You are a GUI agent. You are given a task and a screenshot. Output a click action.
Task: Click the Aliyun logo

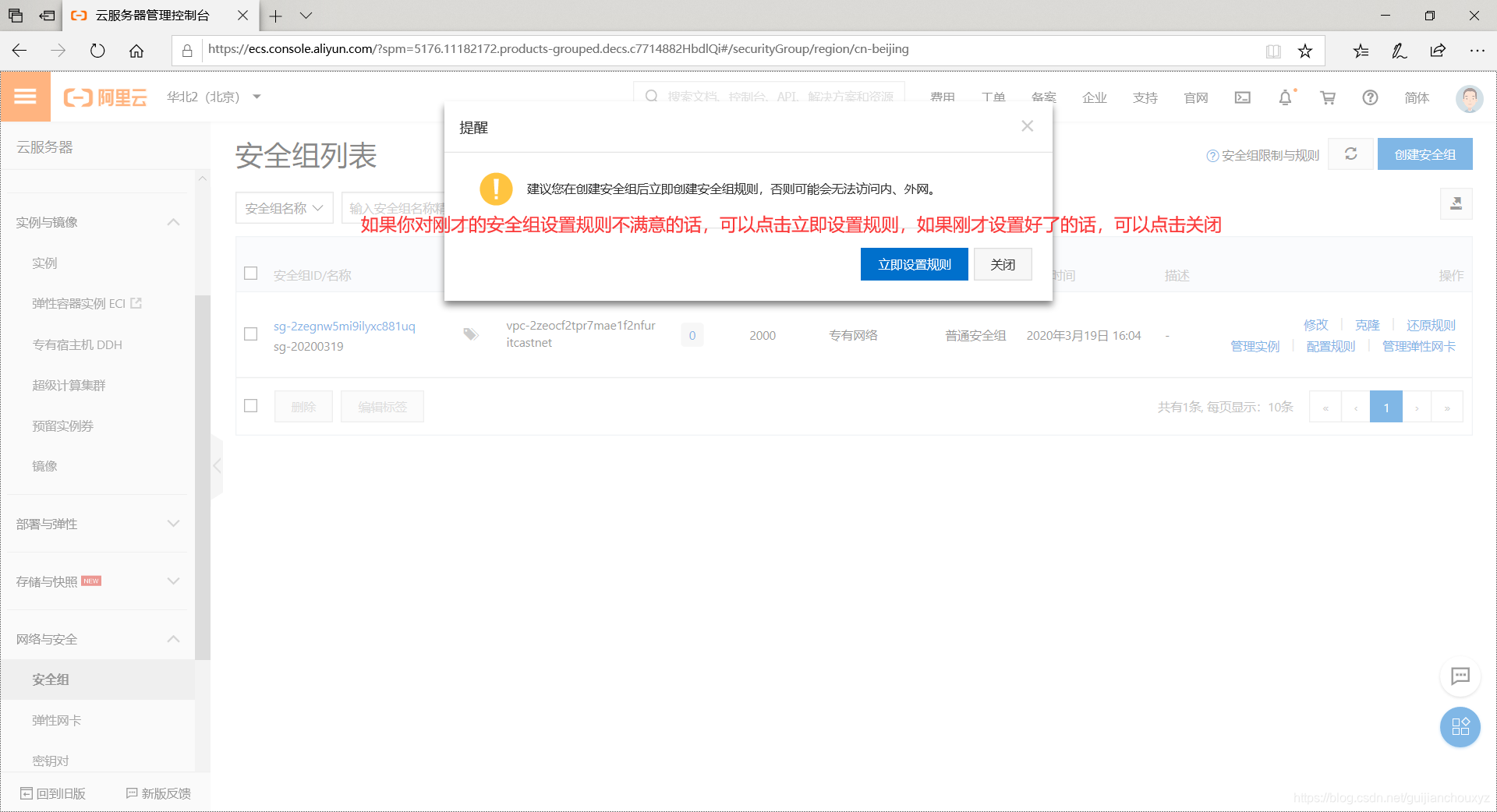click(x=105, y=97)
